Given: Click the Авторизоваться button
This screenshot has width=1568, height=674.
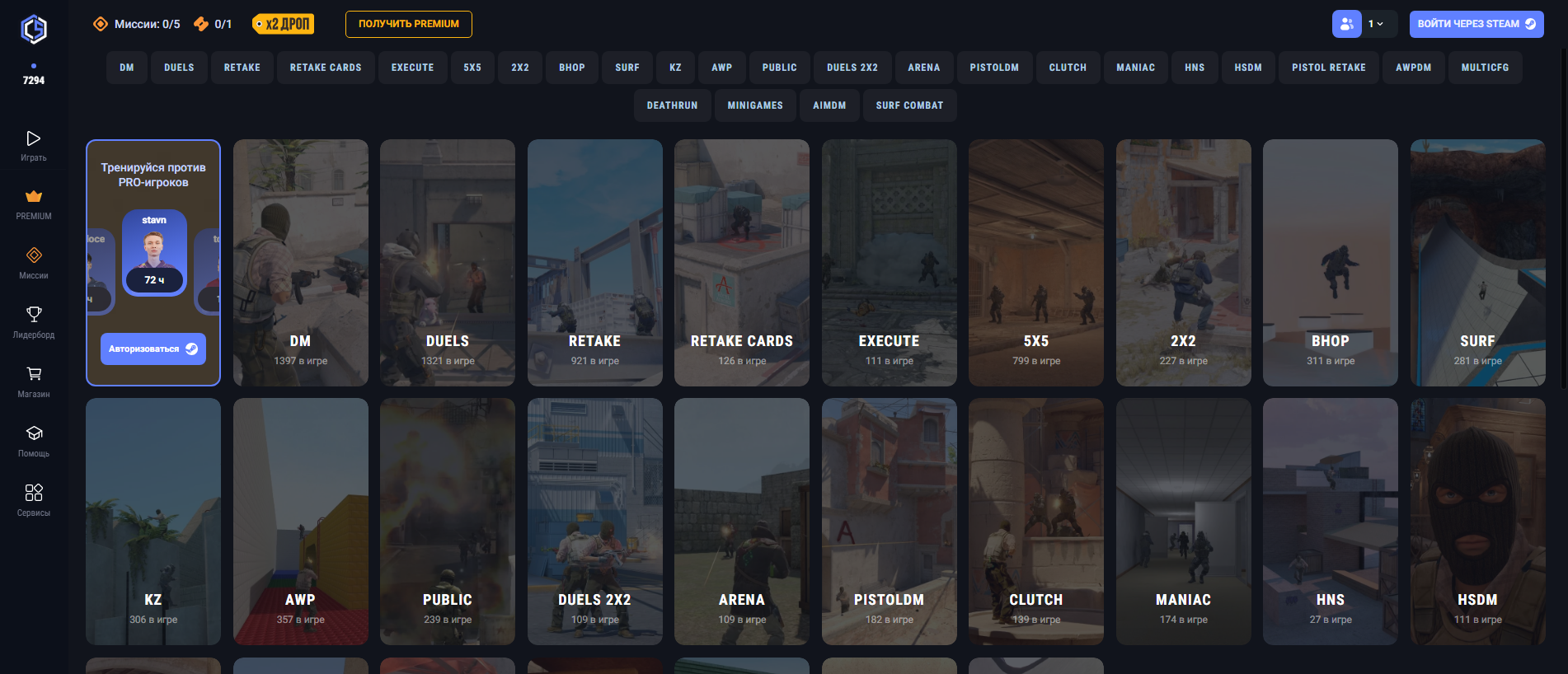Looking at the screenshot, I should click(153, 349).
